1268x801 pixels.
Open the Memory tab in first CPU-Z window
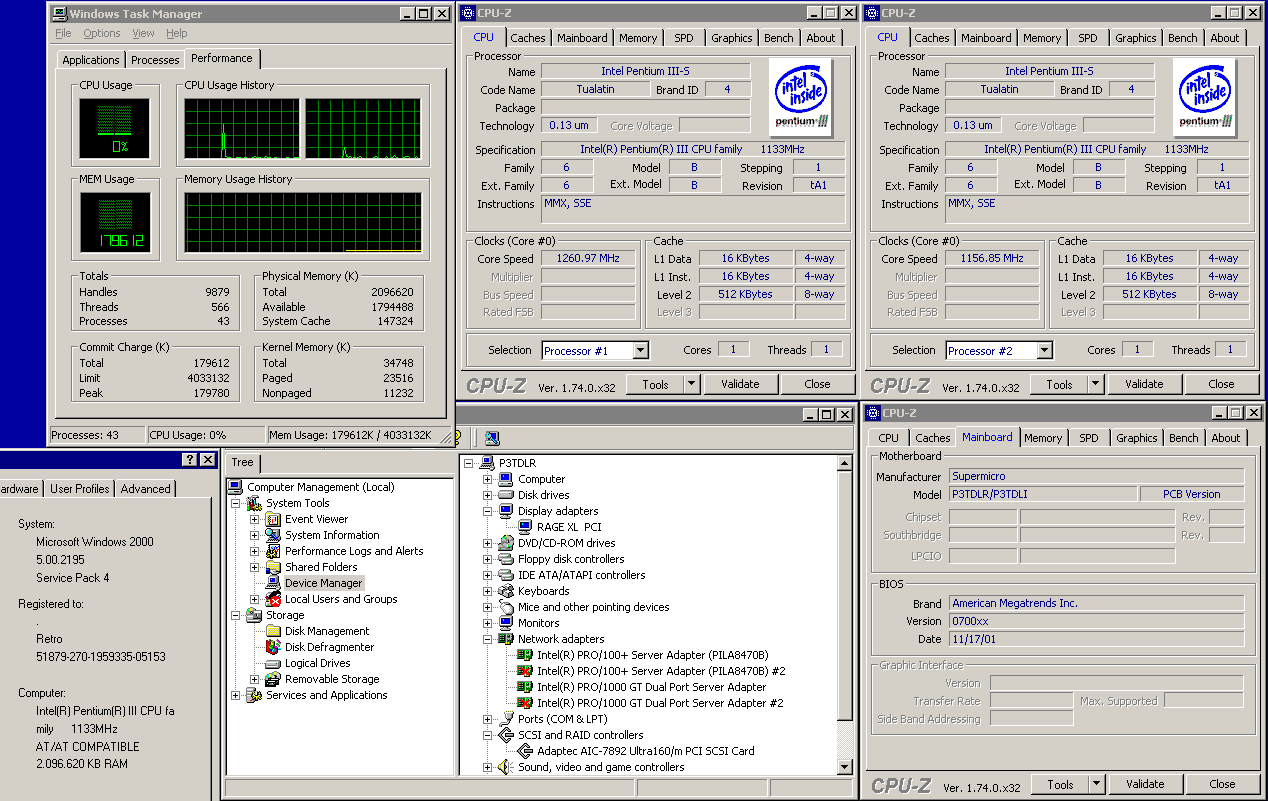click(x=638, y=38)
